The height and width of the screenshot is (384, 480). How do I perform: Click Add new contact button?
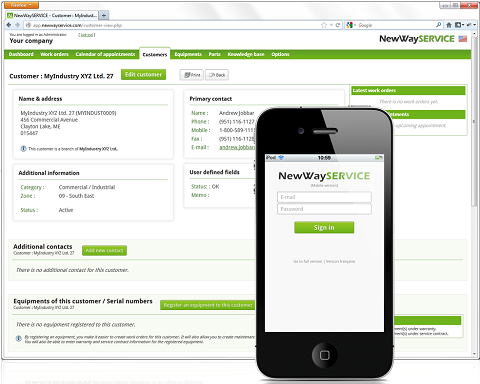point(104,250)
